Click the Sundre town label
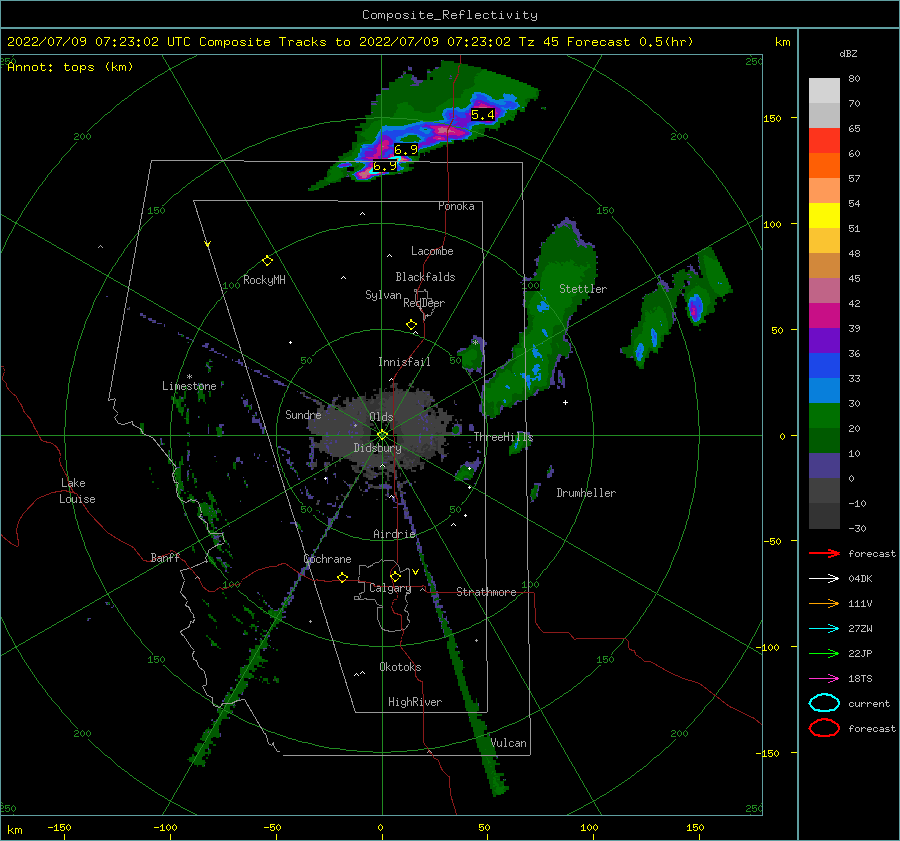Image resolution: width=900 pixels, height=841 pixels. coord(303,414)
